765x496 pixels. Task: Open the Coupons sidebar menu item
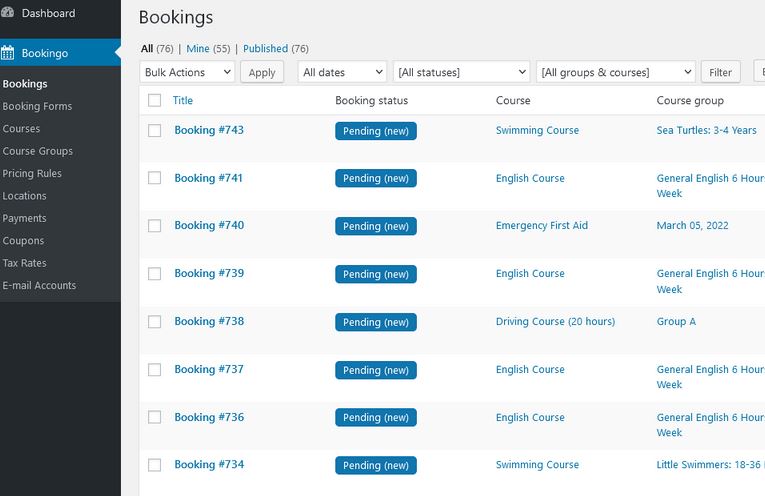coord(23,241)
